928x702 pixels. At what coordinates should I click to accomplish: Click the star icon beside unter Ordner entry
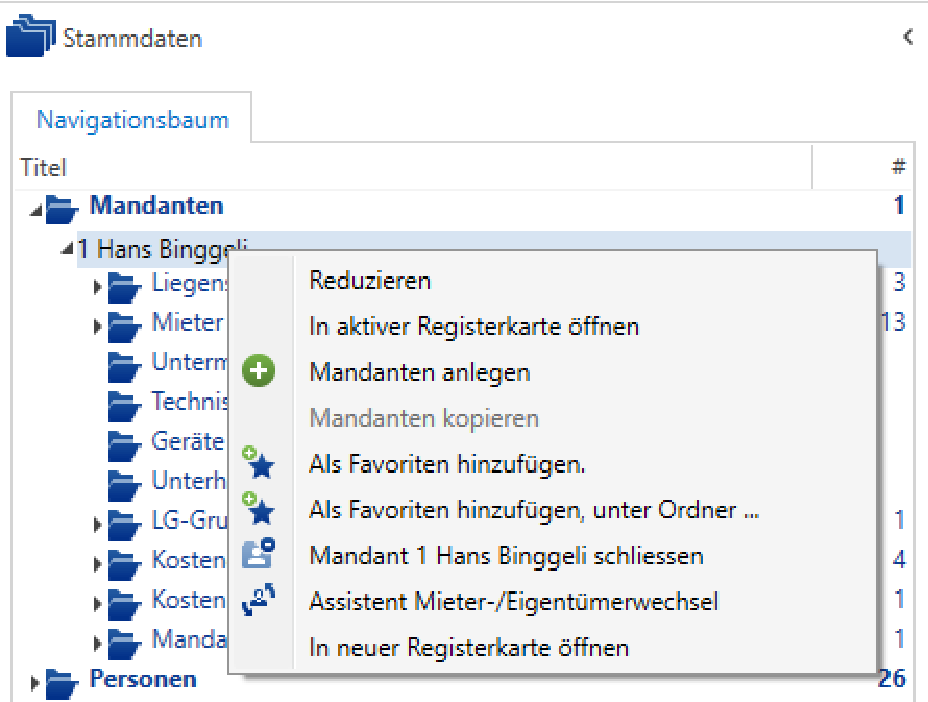pyautogui.click(x=259, y=508)
